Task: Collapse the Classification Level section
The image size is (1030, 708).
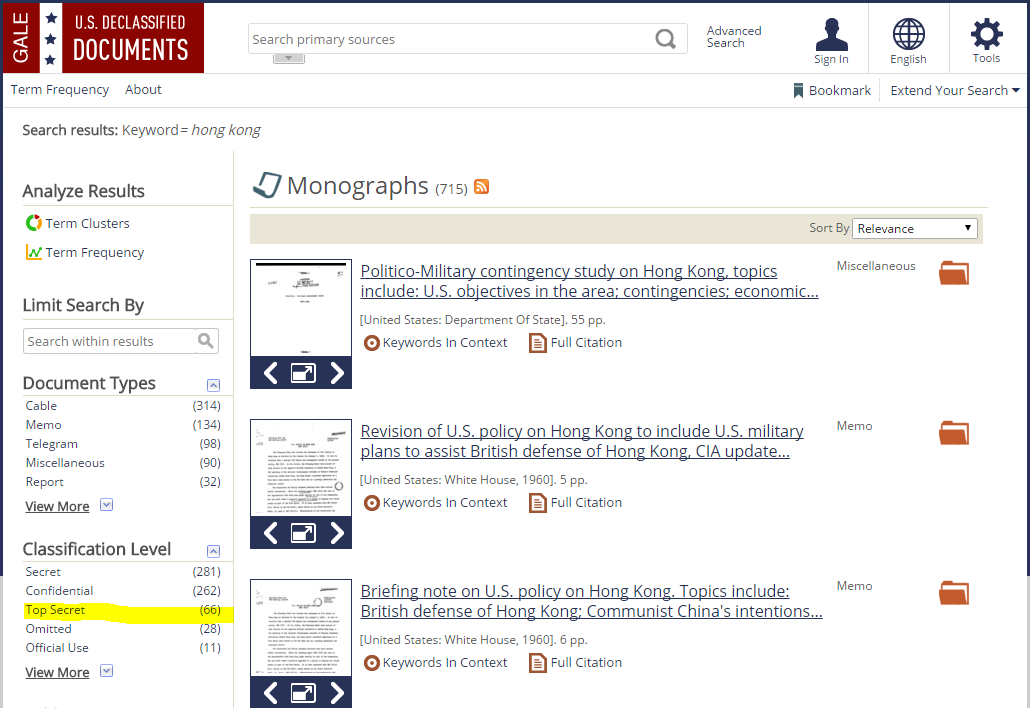Action: 213,551
